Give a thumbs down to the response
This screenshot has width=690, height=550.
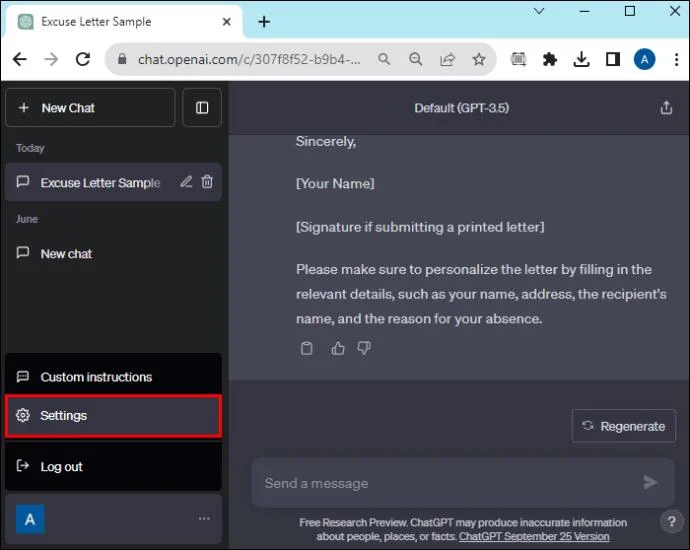[364, 348]
